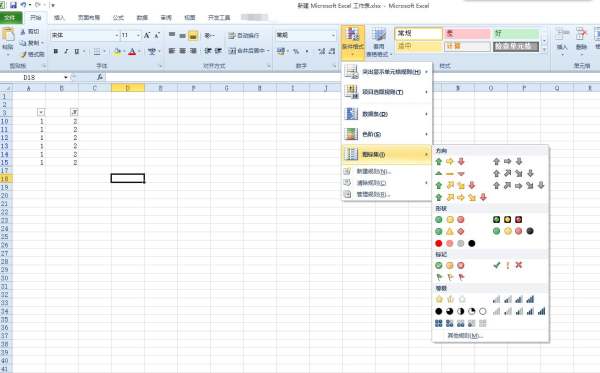Open the font size dropdown
Viewport: 600px width, 373px height.
(138, 36)
